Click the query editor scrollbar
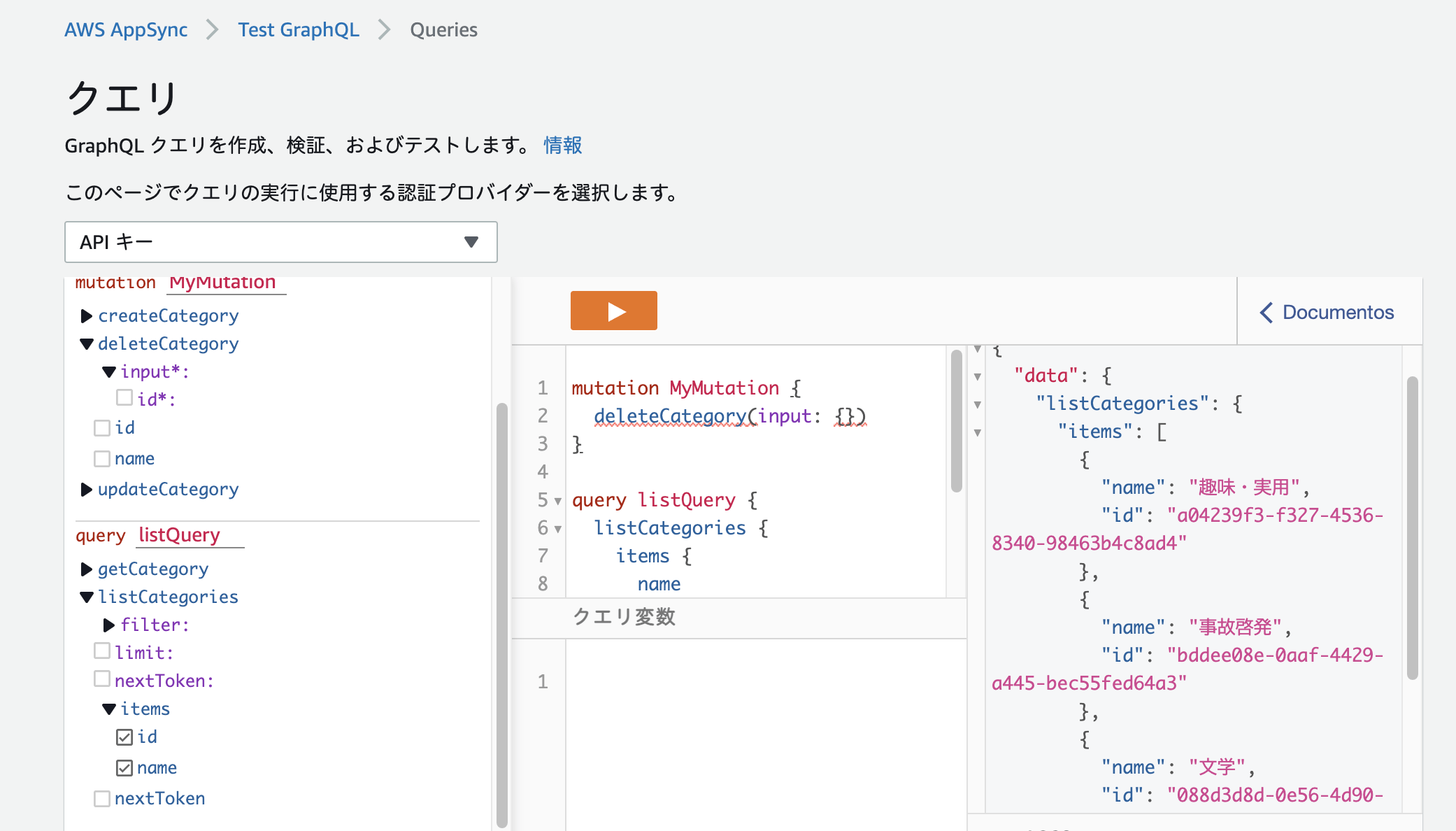Viewport: 1456px width, 831px height. point(957,421)
